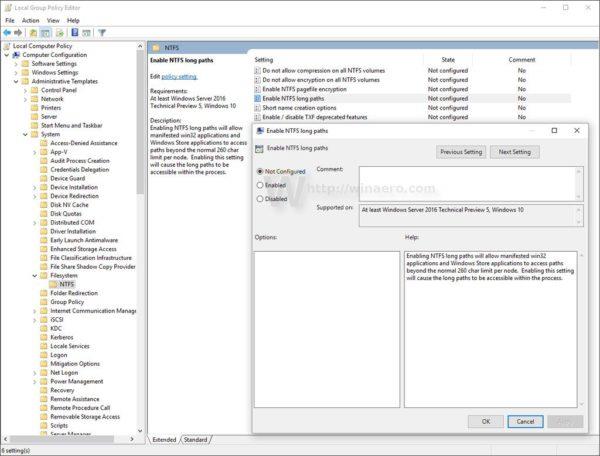
Task: Click OK in the policy dialog
Action: pyautogui.click(x=486, y=421)
